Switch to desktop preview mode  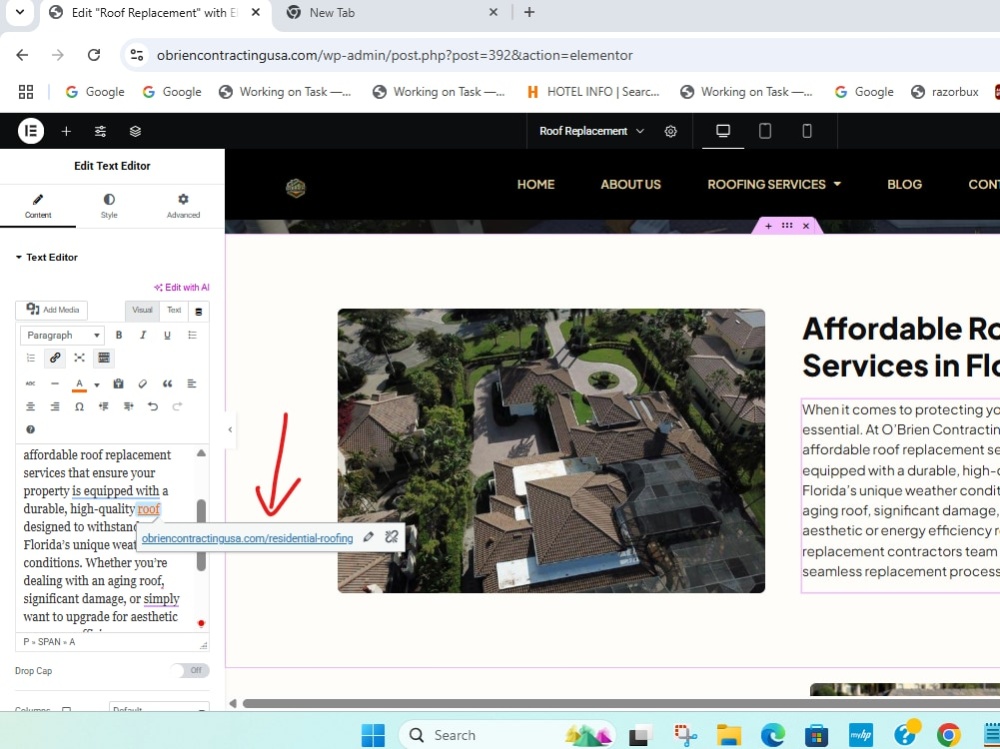(x=723, y=131)
